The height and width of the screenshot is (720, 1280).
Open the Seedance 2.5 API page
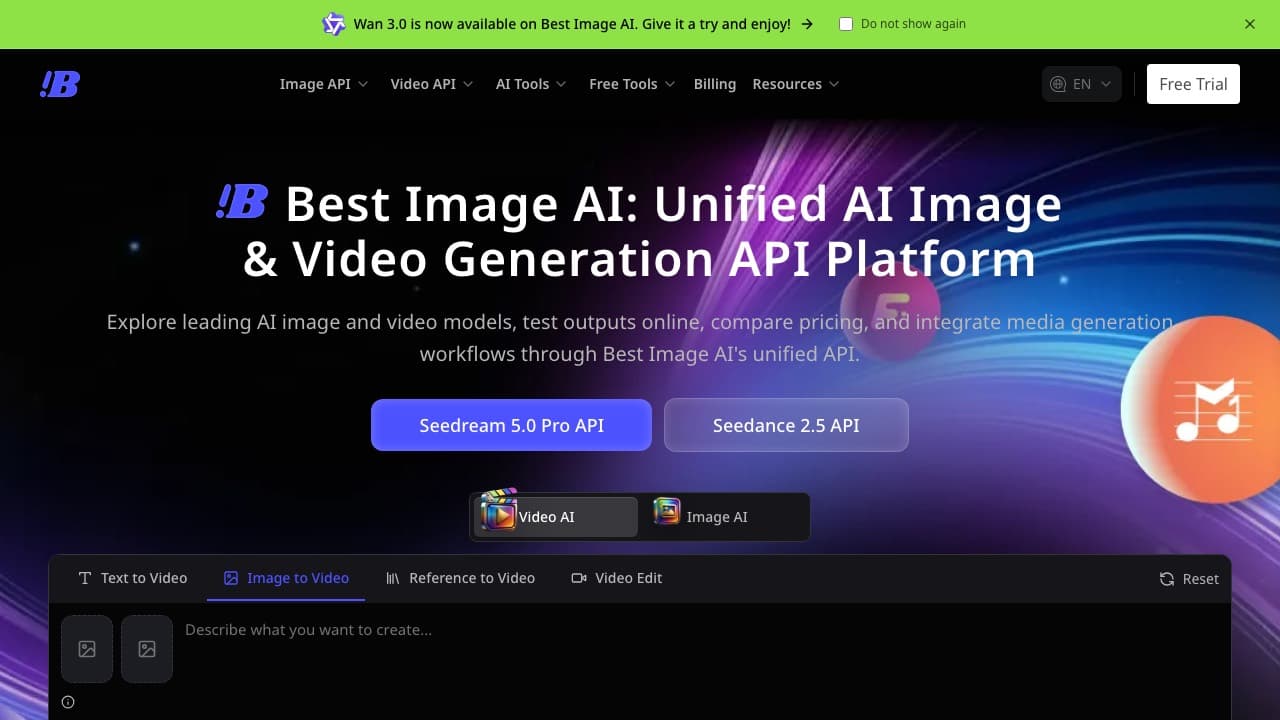coord(786,425)
